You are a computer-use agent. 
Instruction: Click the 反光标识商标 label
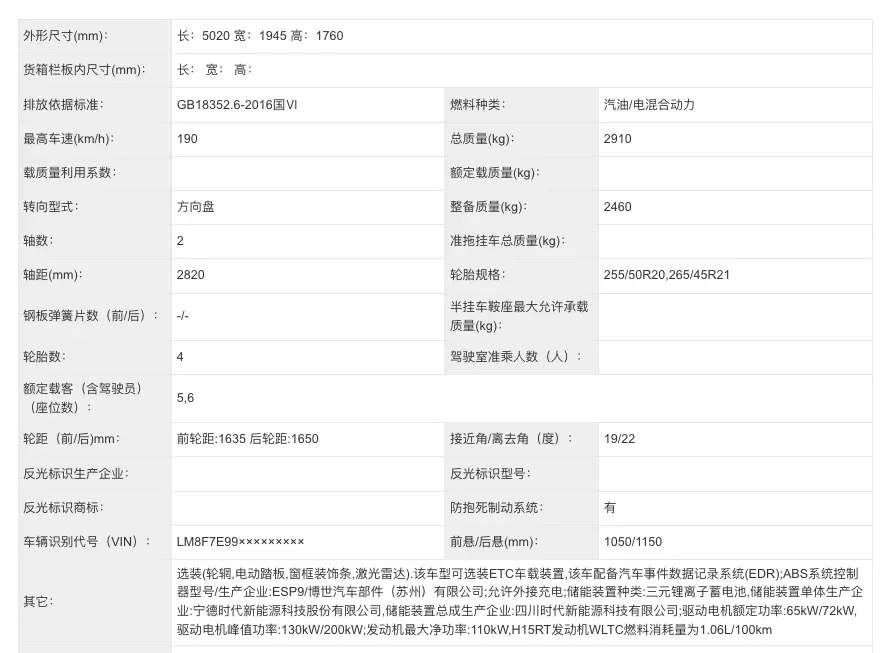click(63, 508)
